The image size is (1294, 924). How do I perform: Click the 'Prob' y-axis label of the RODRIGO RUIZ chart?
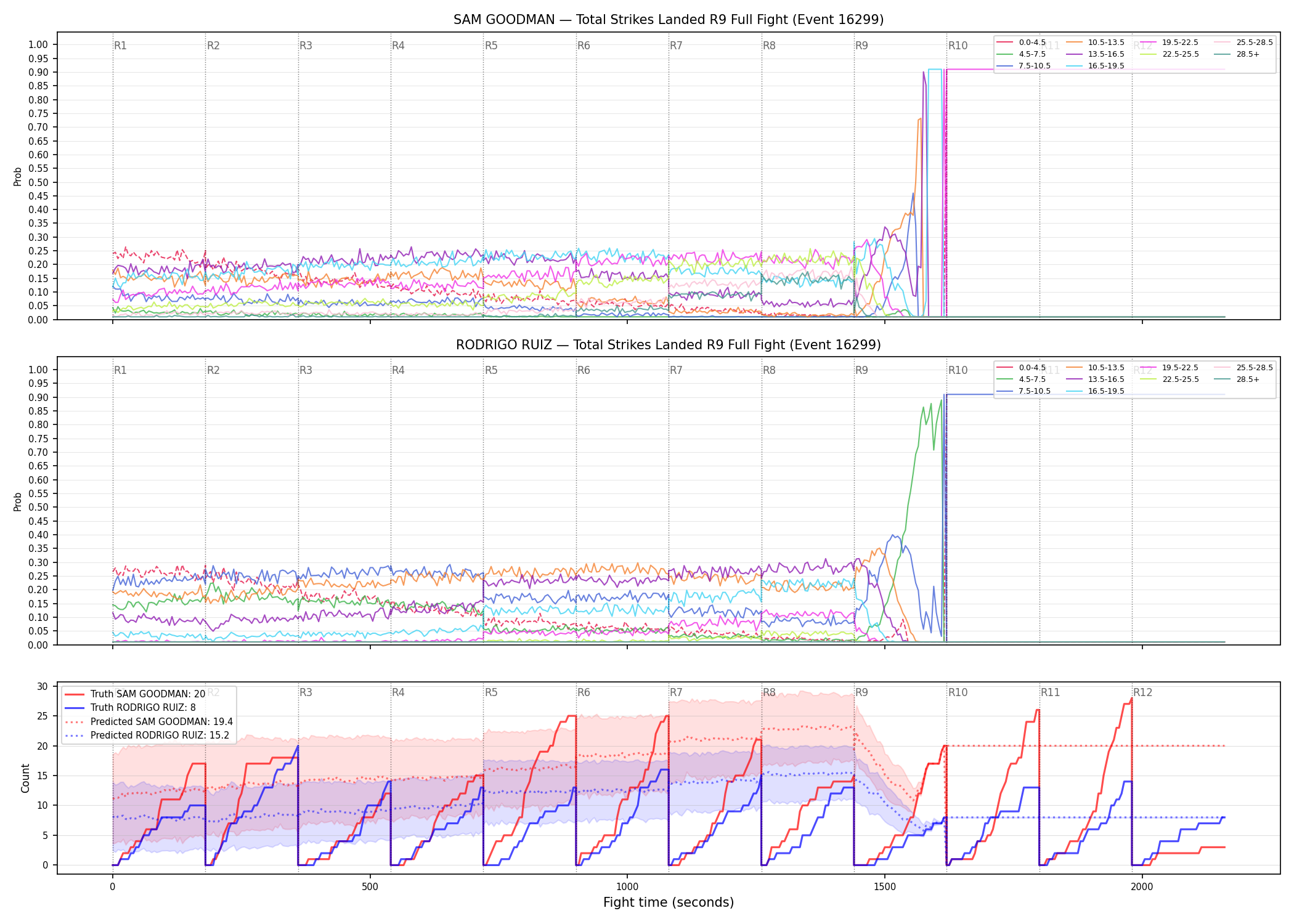click(18, 501)
